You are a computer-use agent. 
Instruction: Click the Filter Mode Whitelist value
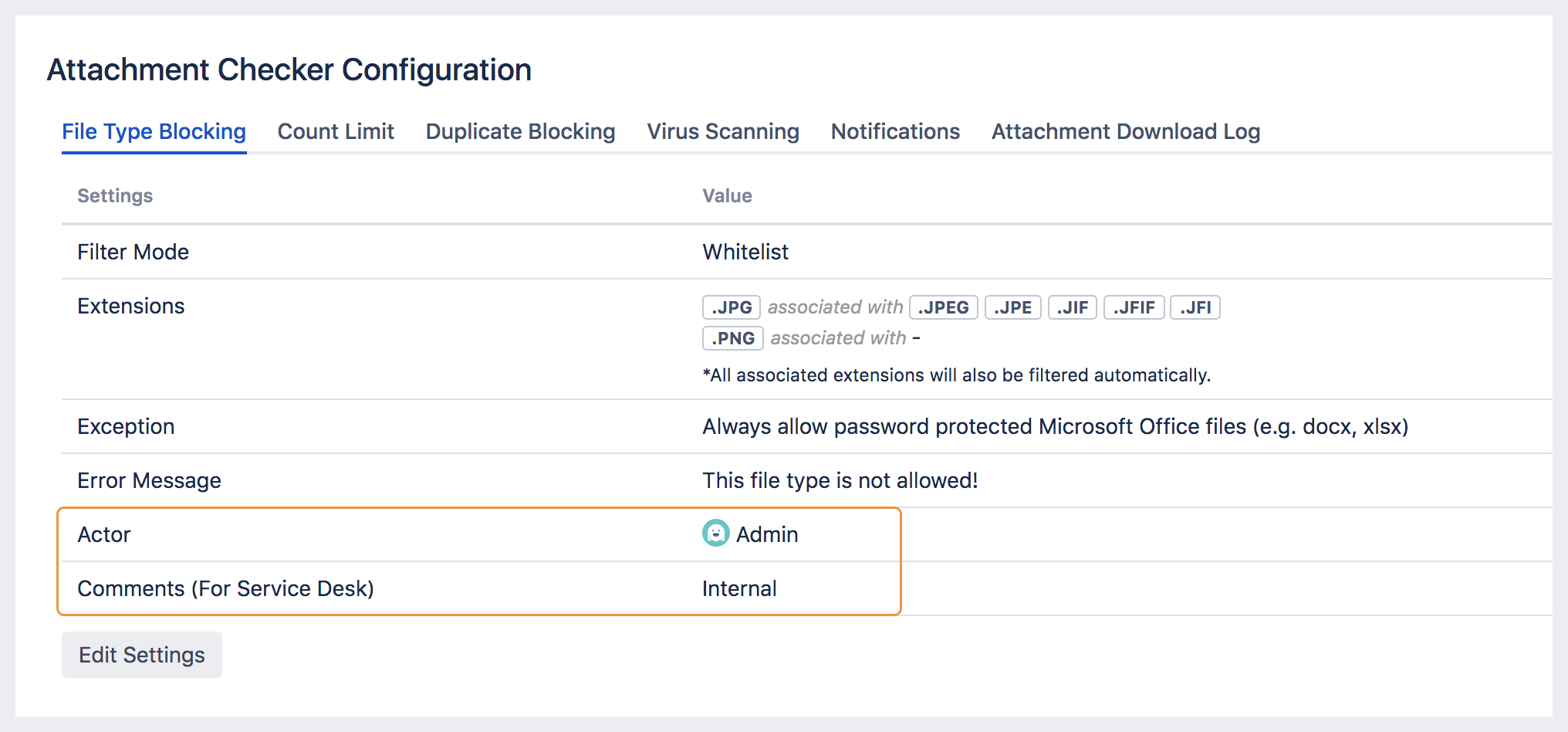pyautogui.click(x=745, y=251)
